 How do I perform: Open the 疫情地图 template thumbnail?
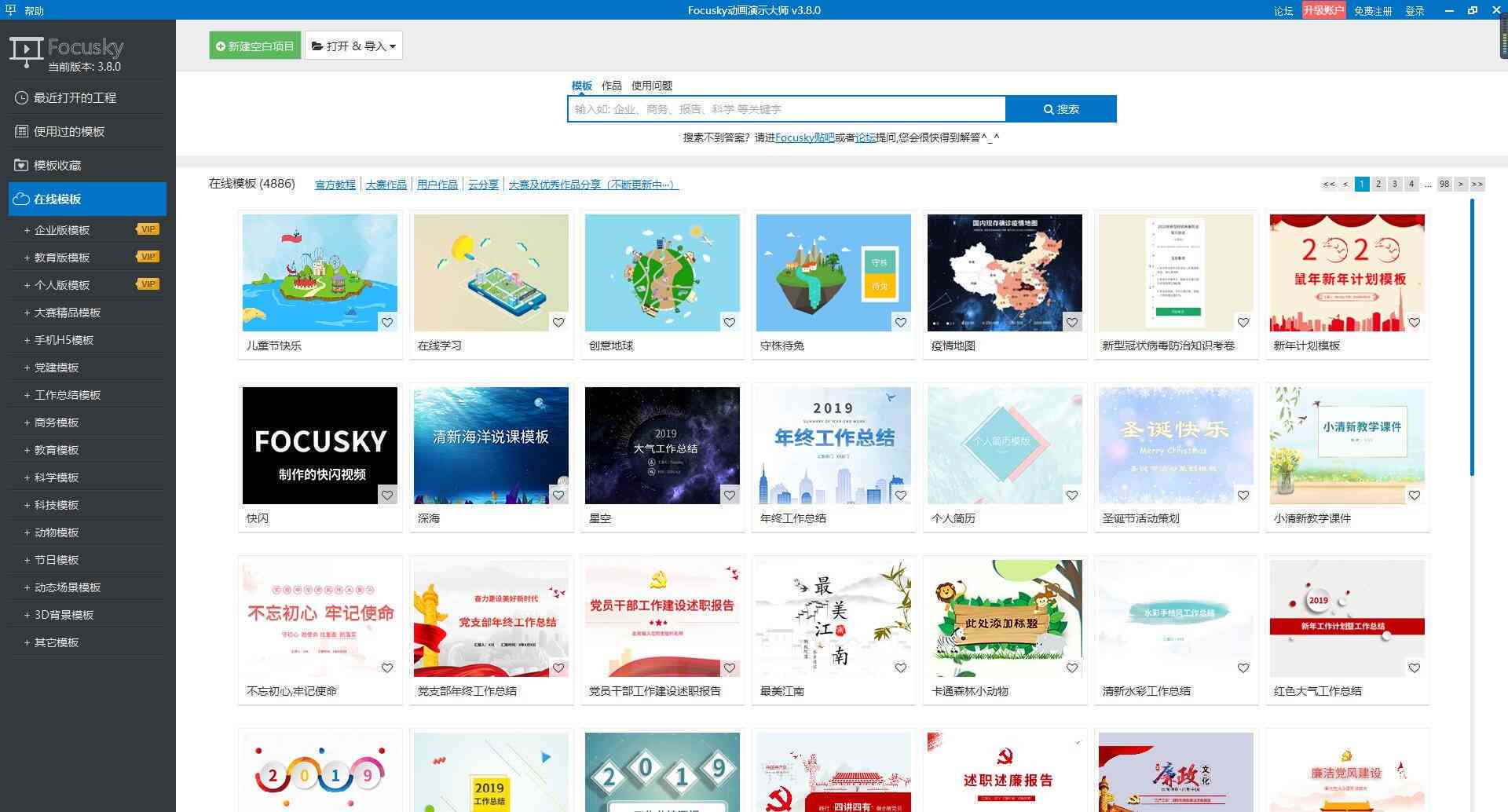click(1005, 272)
